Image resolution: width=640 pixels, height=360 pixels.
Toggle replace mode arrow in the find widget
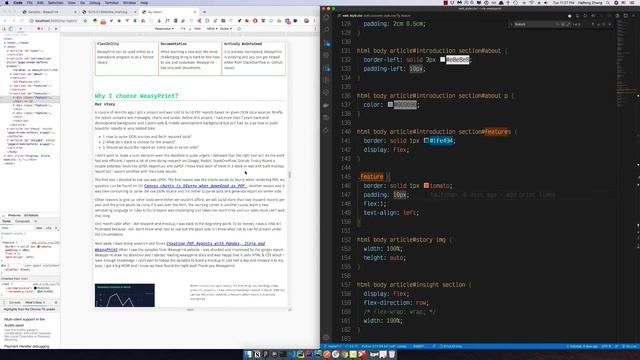(x=511, y=24)
